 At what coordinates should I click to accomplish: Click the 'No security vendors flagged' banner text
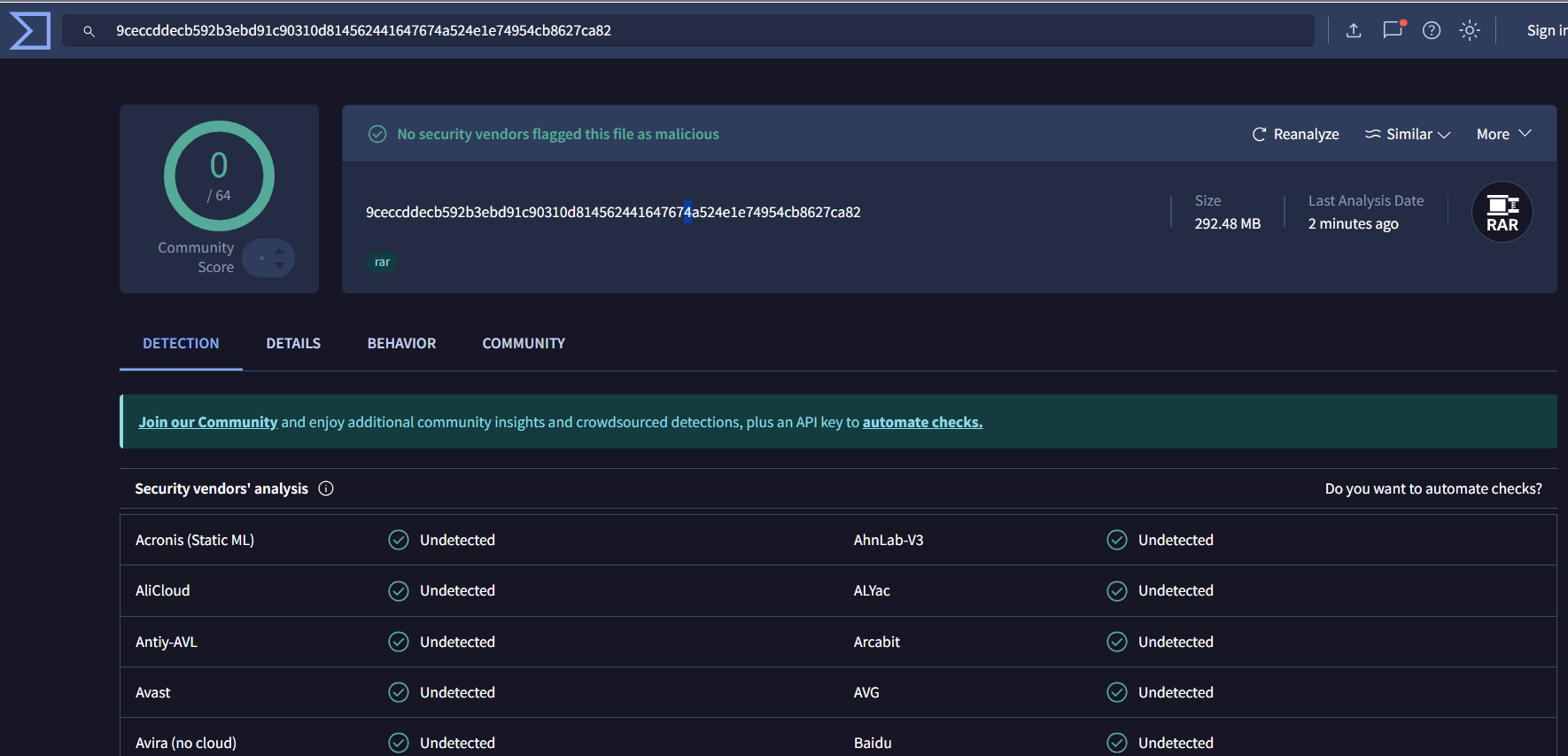click(x=558, y=134)
